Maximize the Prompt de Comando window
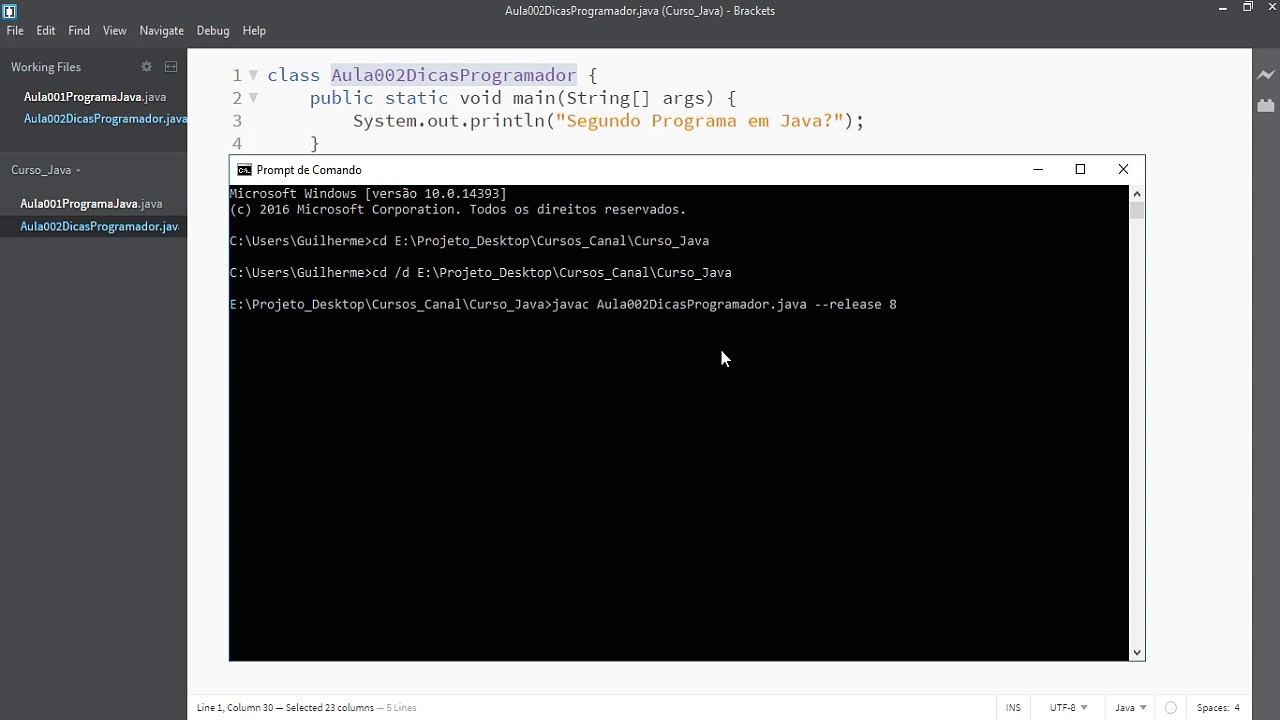The image size is (1280, 720). point(1080,170)
